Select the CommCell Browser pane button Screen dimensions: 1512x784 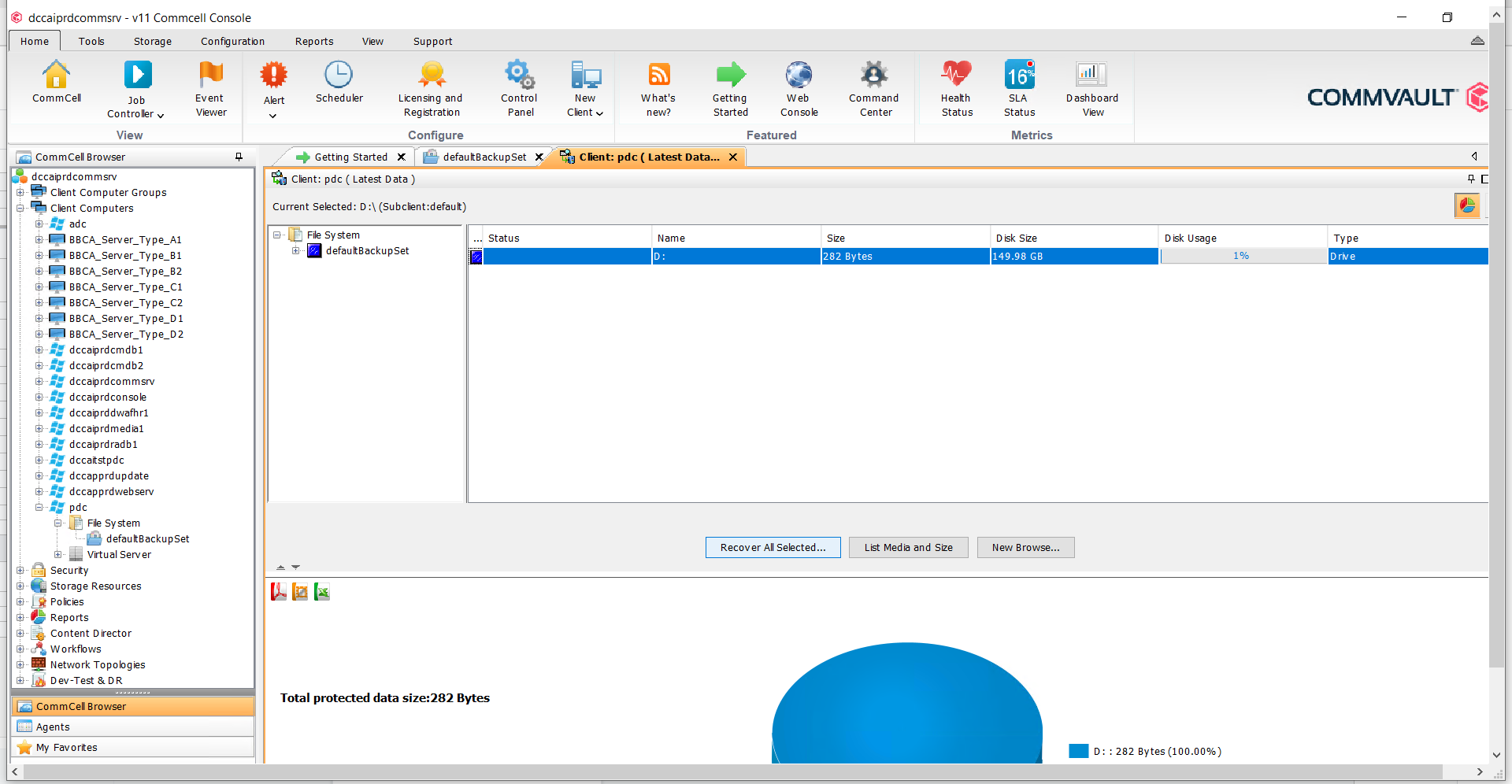pyautogui.click(x=133, y=706)
